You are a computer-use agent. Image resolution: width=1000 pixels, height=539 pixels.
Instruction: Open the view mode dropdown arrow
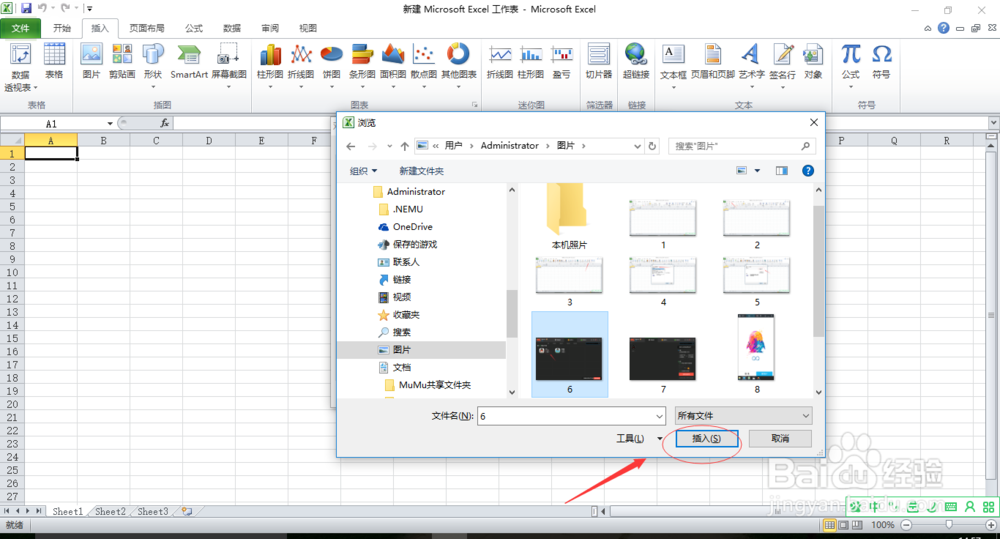(757, 171)
